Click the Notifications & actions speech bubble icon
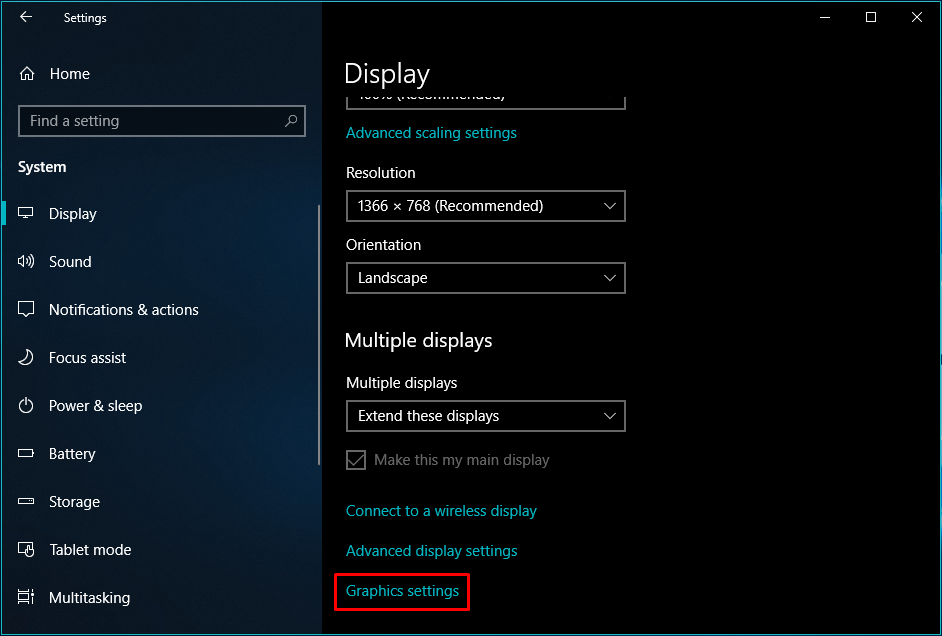942x636 pixels. point(26,309)
